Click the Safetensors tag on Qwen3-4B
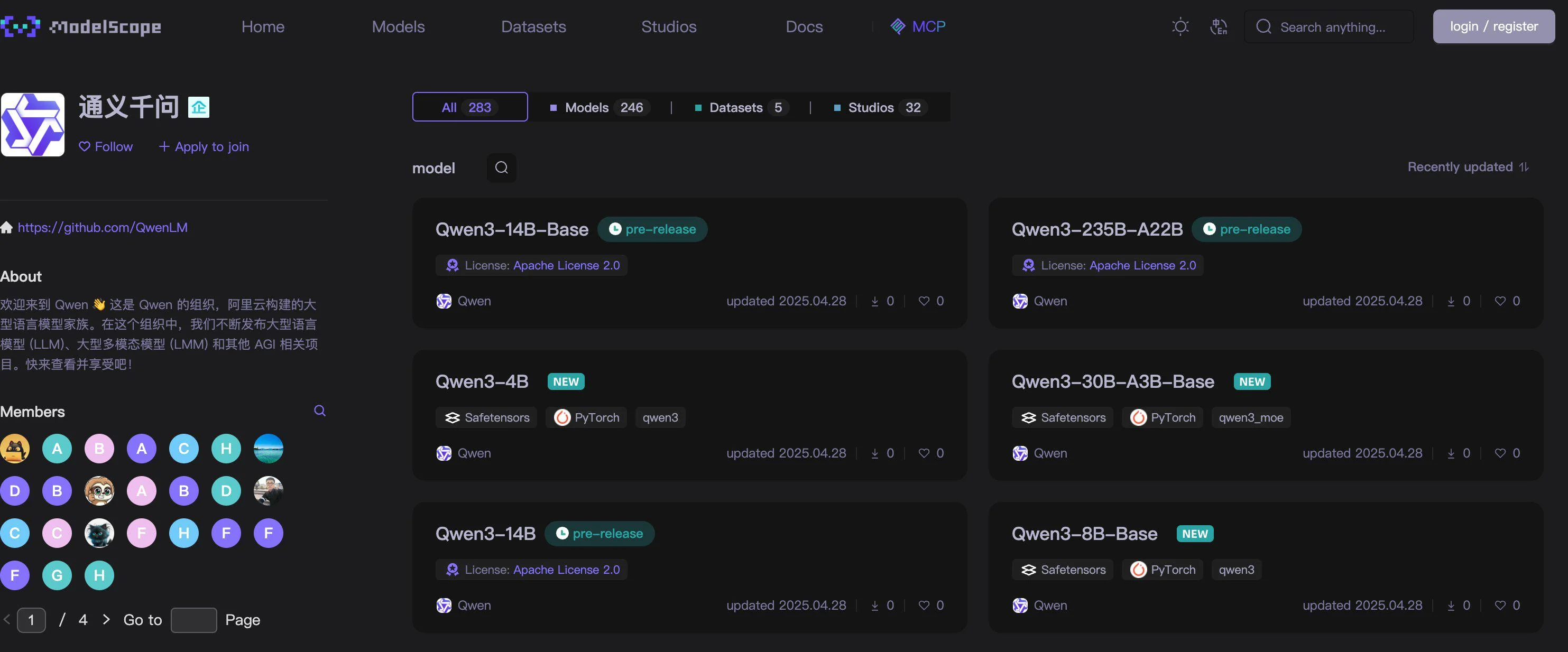The image size is (1568, 652). pyautogui.click(x=486, y=417)
